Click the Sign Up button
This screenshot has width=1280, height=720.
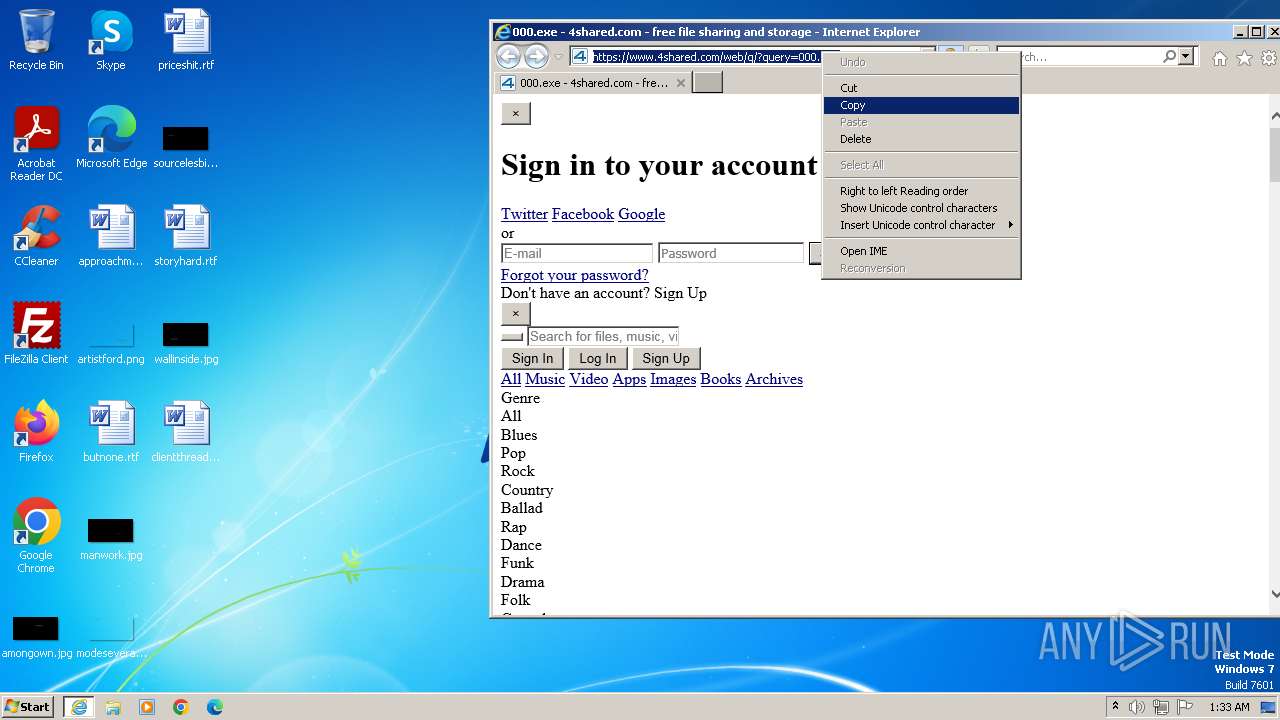(x=666, y=358)
